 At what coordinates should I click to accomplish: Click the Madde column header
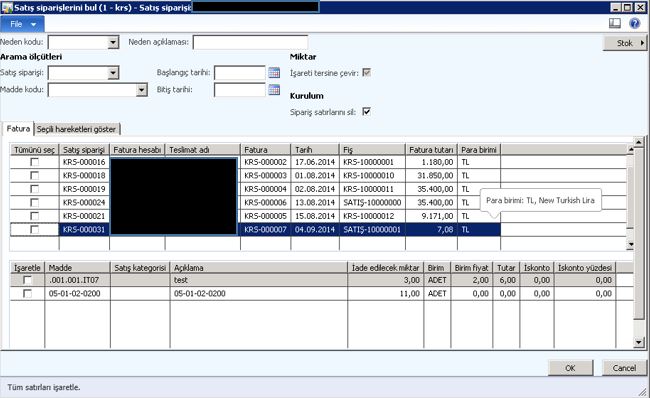pyautogui.click(x=77, y=268)
